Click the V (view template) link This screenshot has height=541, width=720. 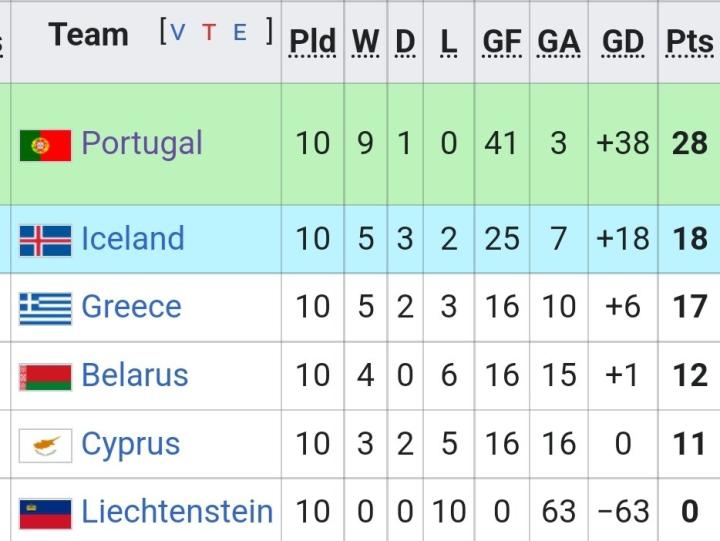178,32
